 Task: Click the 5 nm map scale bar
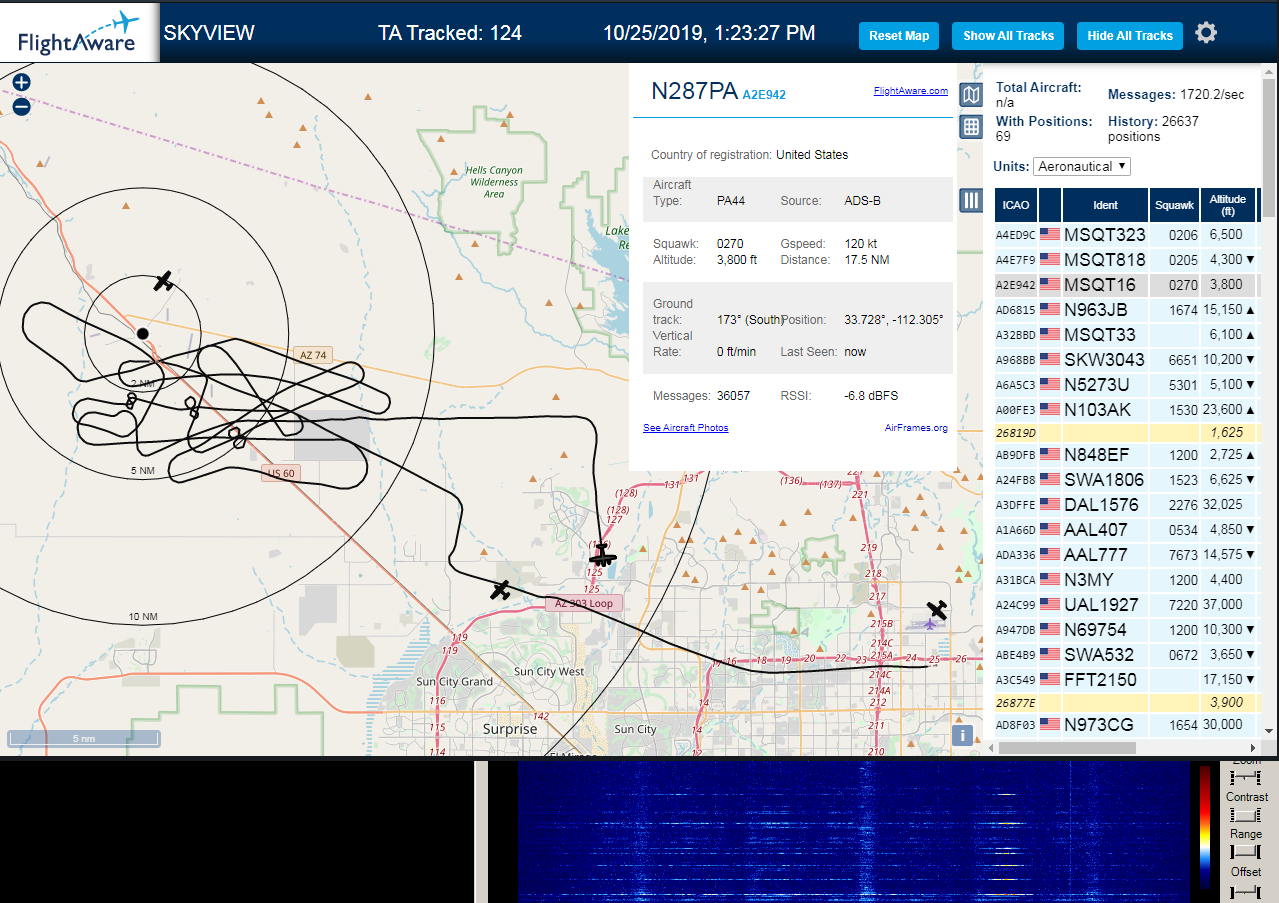point(84,739)
